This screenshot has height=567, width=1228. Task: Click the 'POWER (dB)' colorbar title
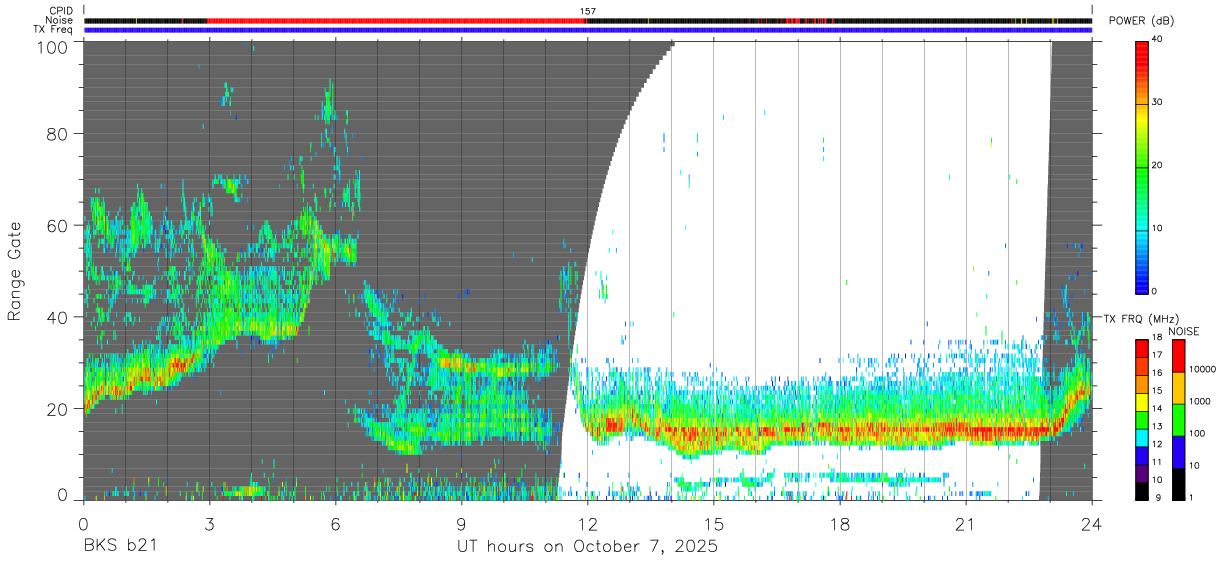1142,21
